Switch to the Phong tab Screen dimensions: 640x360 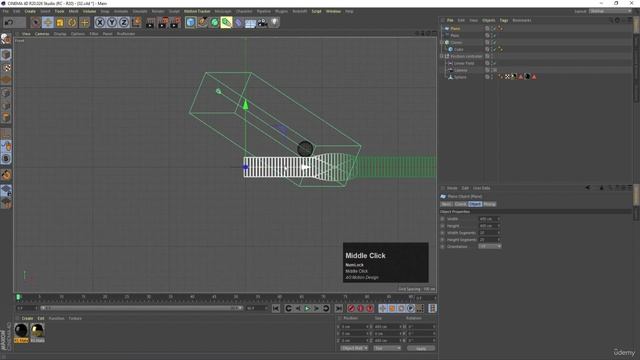489,204
